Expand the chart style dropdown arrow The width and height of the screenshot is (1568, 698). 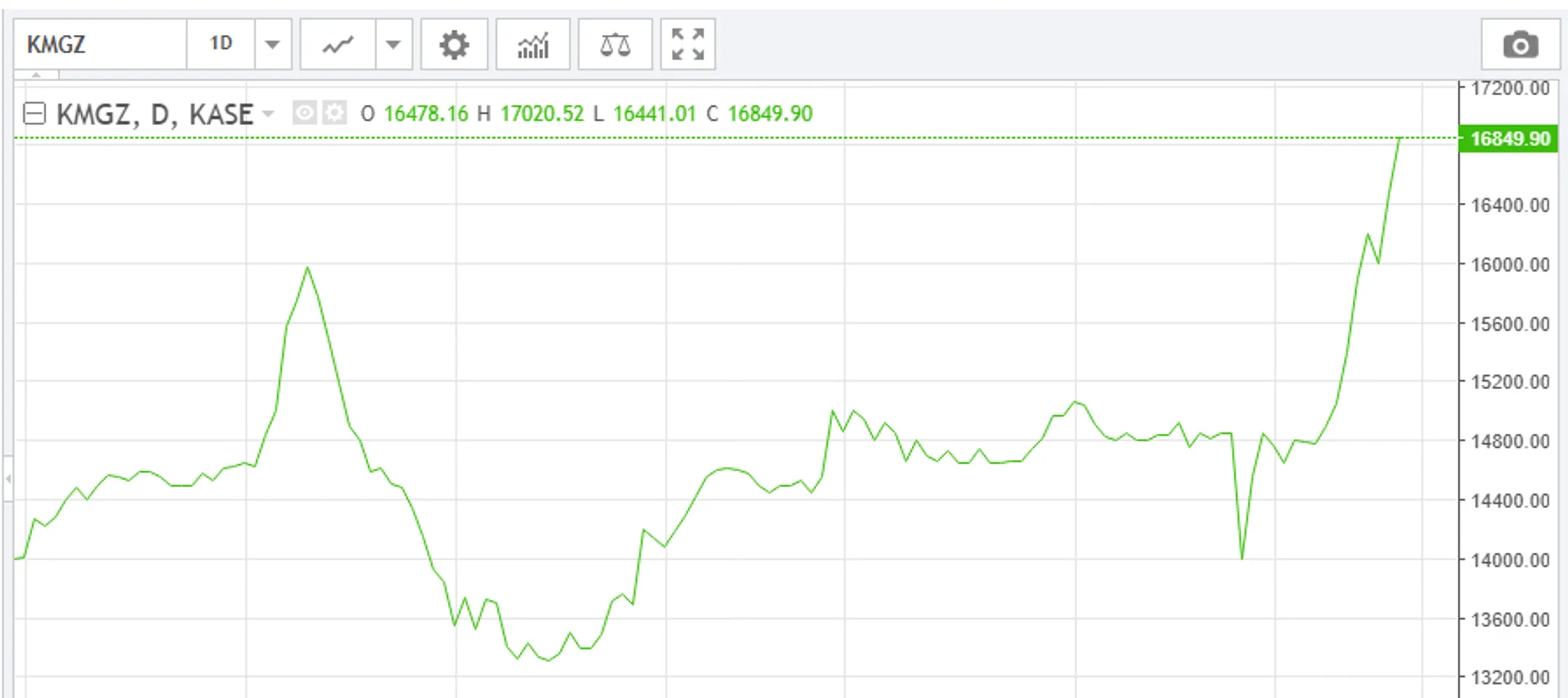[x=393, y=45]
